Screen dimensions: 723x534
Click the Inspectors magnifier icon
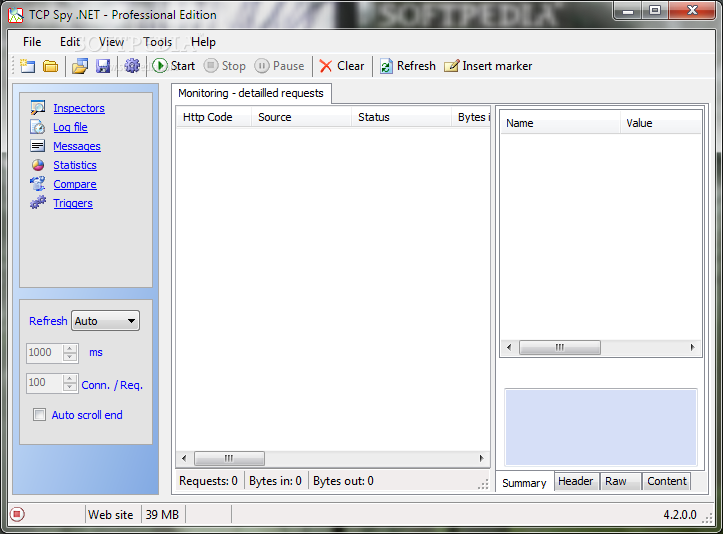coord(38,107)
